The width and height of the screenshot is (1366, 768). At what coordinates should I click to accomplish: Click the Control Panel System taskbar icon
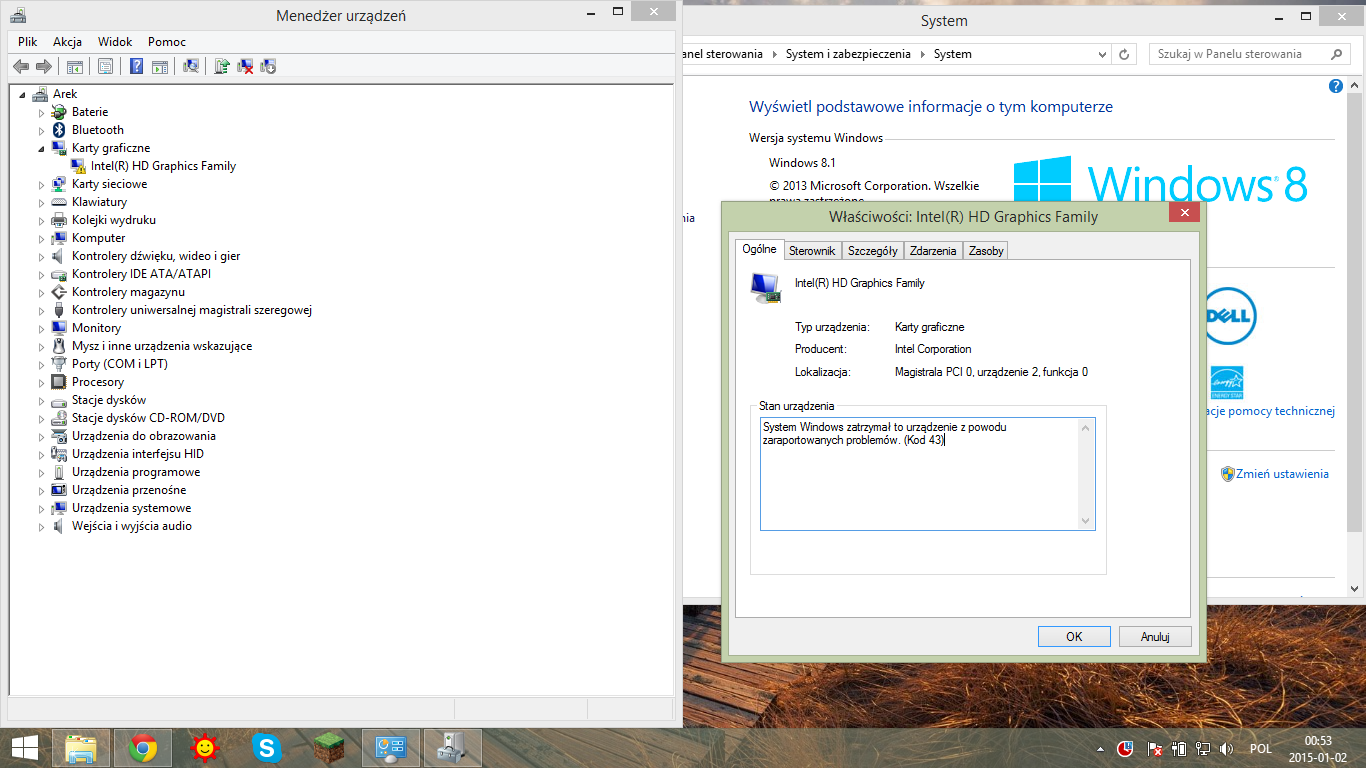[390, 748]
